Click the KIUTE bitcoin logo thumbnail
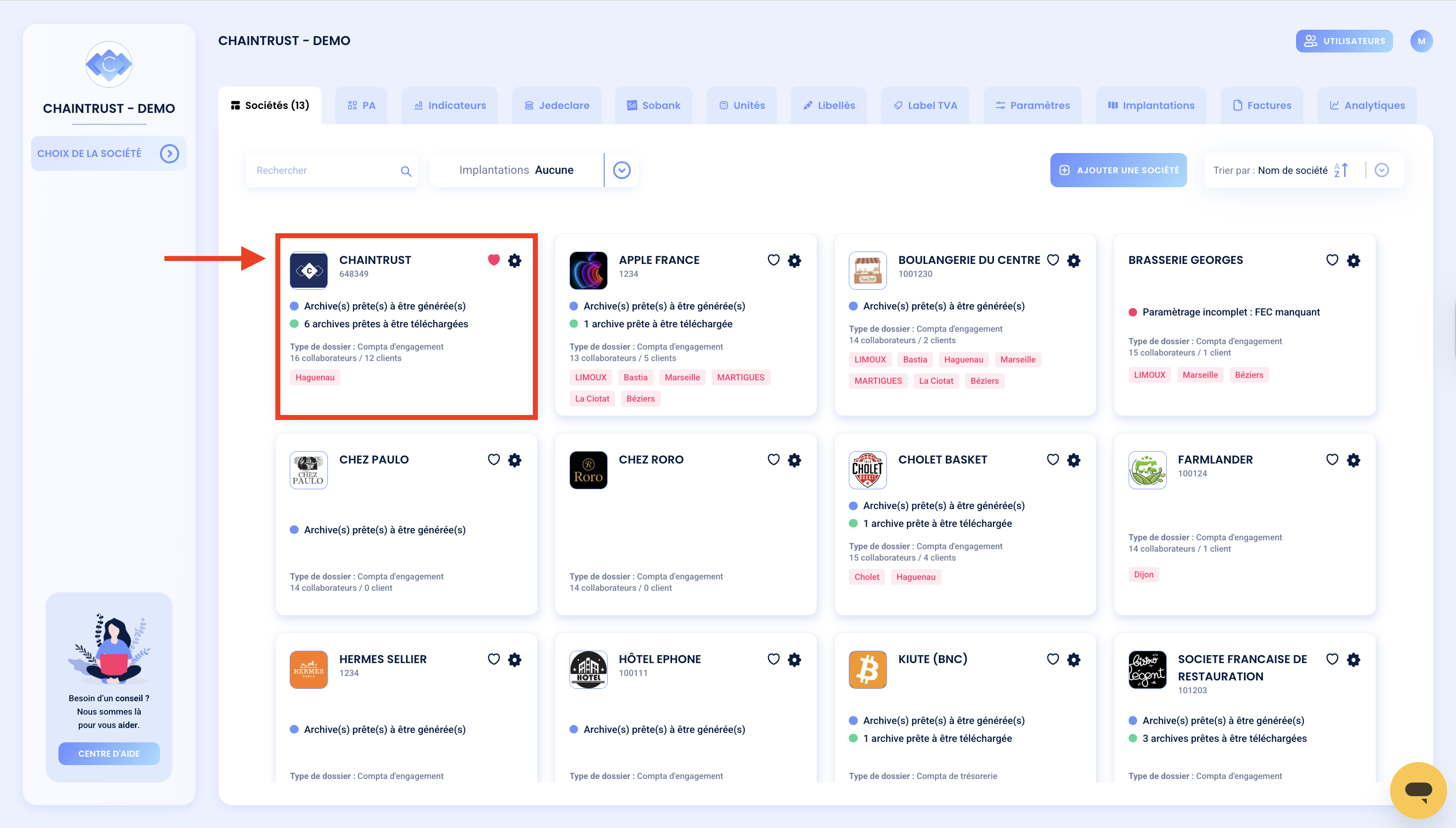 pos(868,670)
